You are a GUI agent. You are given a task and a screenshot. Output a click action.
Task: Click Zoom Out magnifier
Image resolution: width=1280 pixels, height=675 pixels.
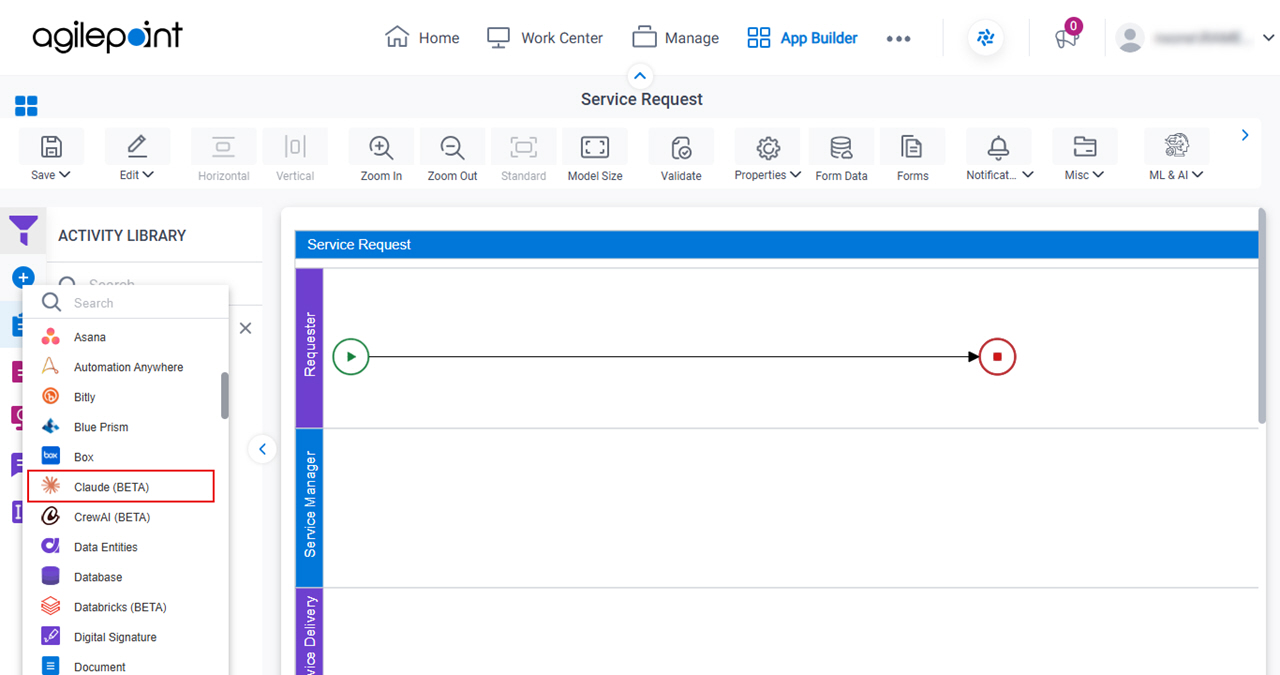pyautogui.click(x=453, y=147)
